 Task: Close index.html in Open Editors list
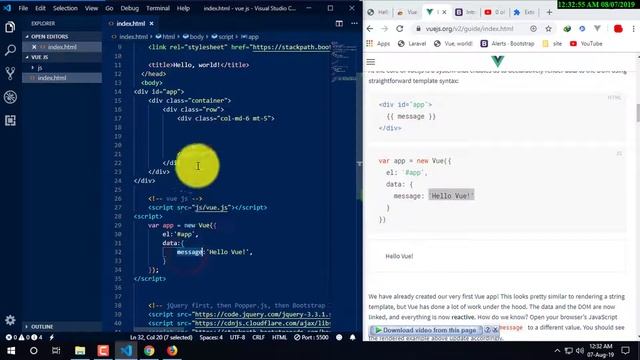pos(34,47)
